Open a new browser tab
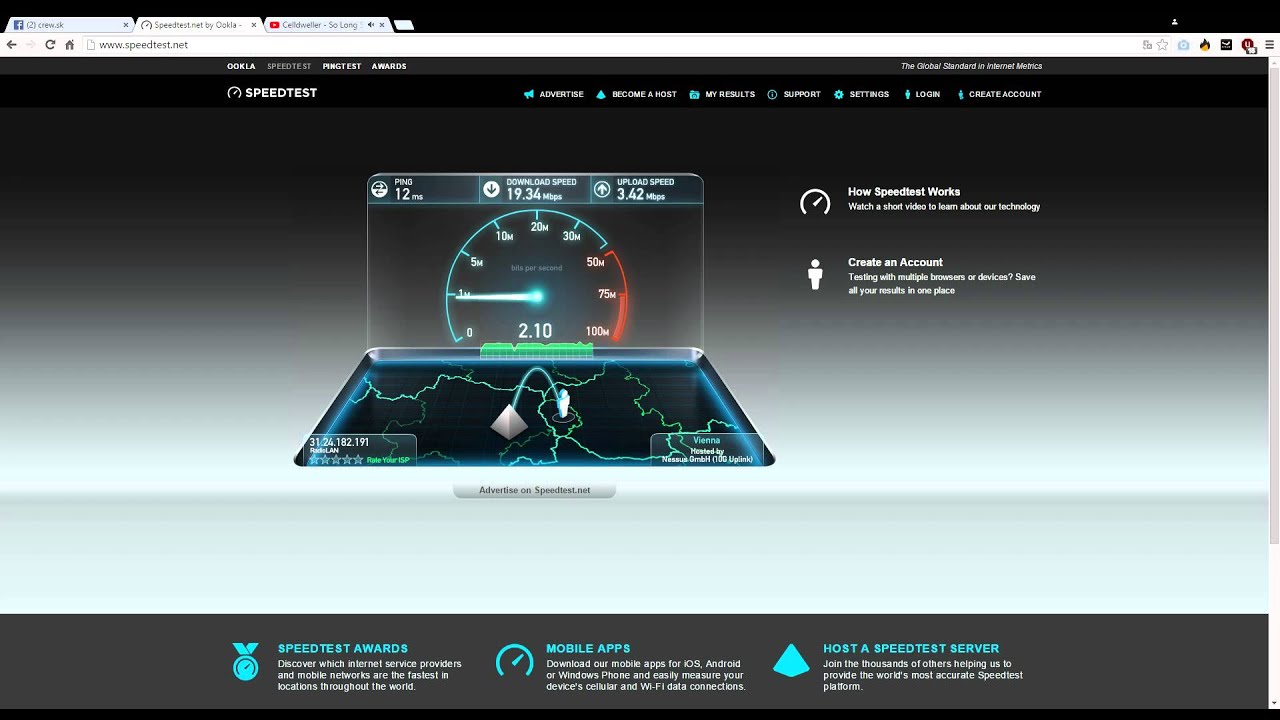1280x720 pixels. click(x=403, y=25)
